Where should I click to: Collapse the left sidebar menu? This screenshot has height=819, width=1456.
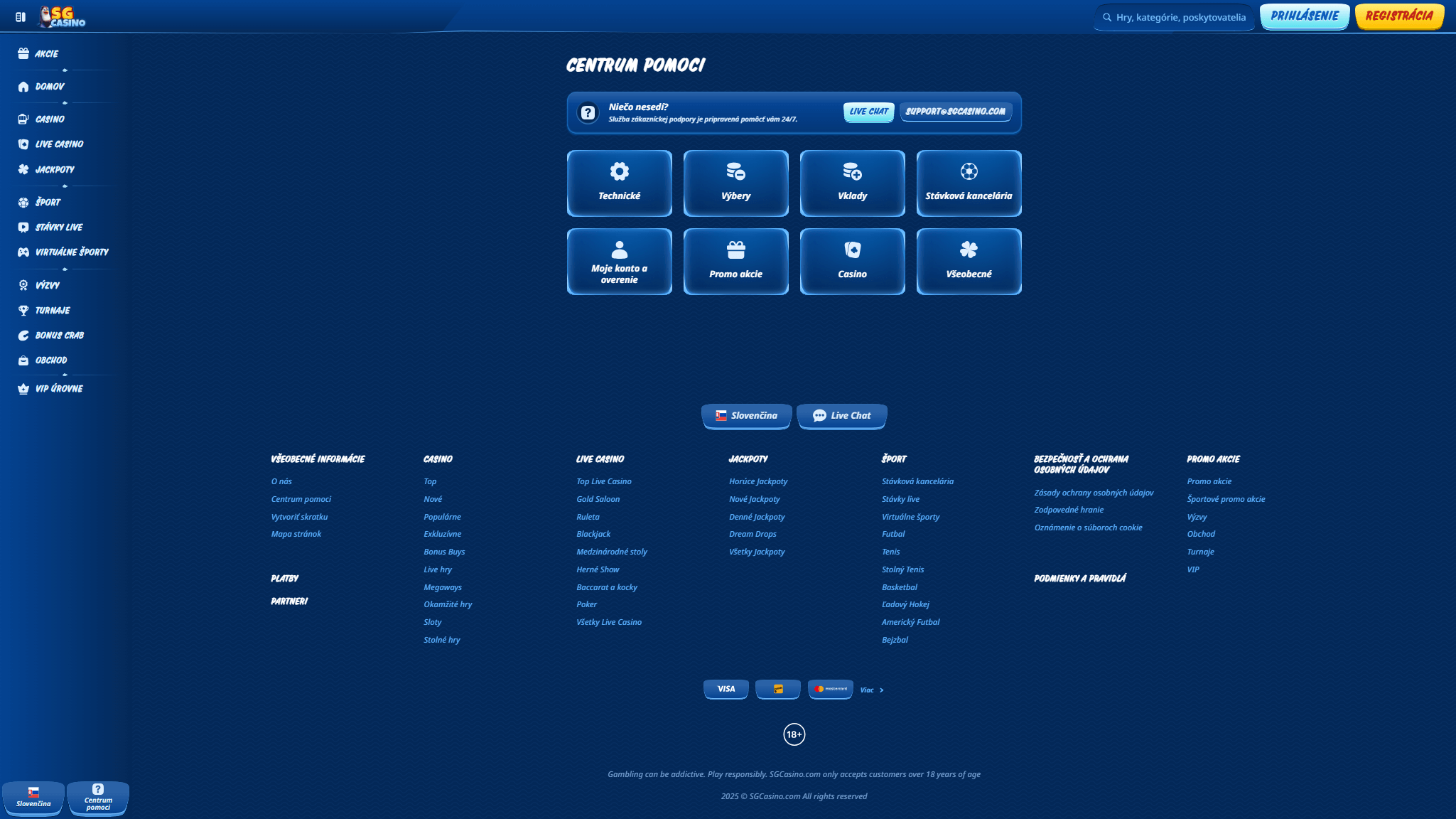[x=21, y=16]
